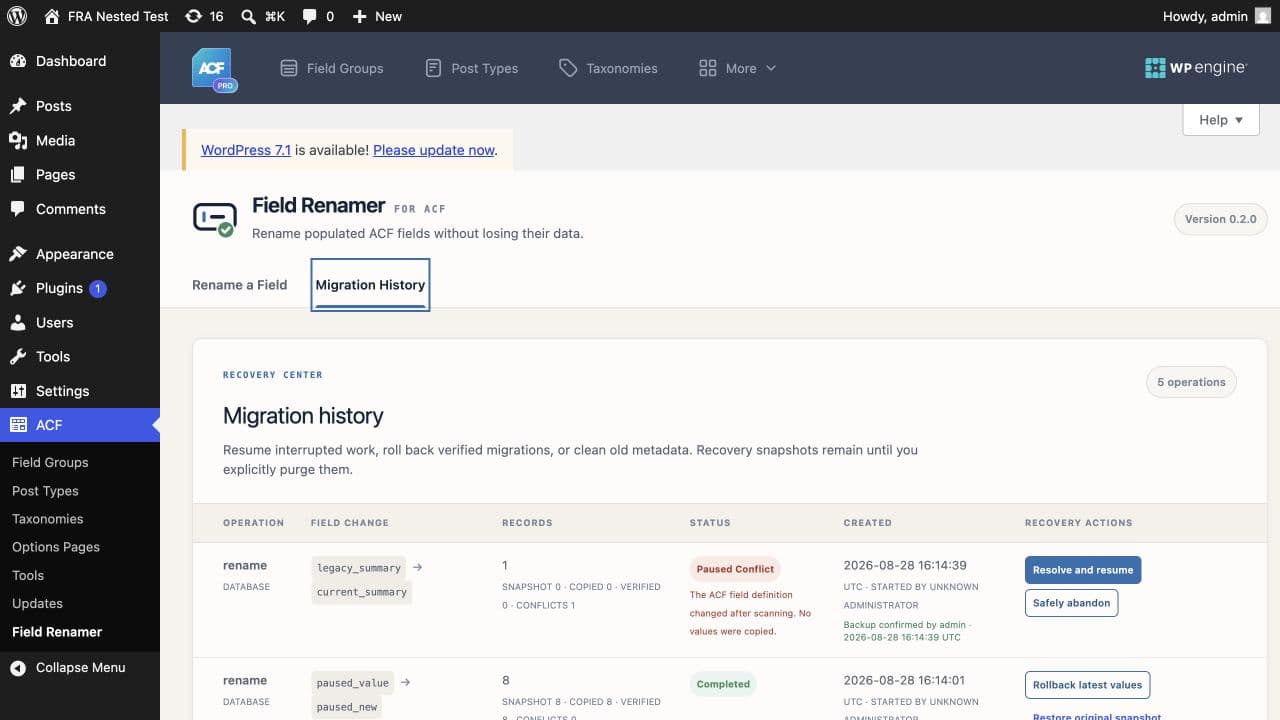1280x720 pixels.
Task: Expand the Help dropdown
Action: coord(1221,120)
